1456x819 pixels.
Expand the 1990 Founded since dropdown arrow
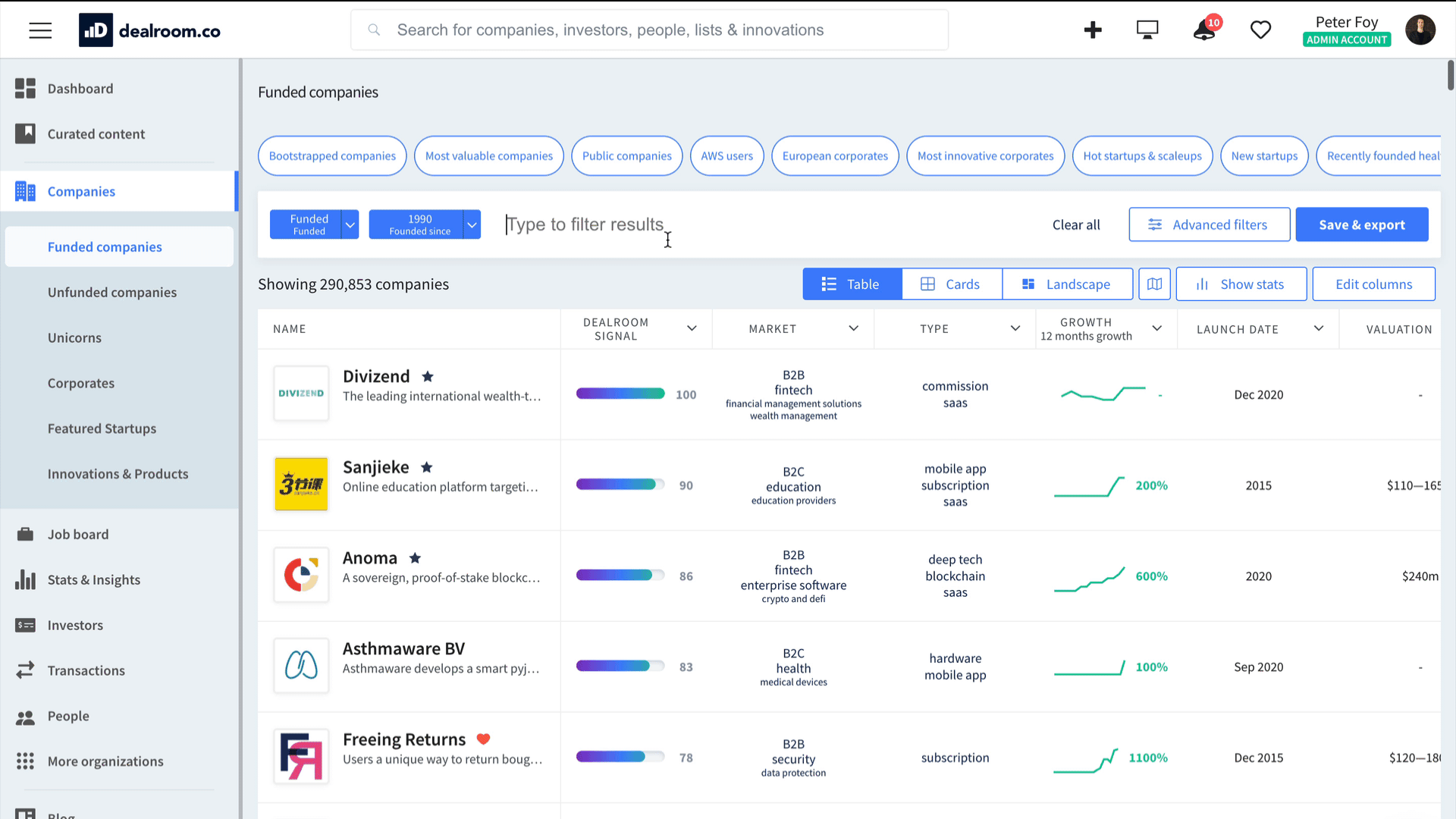[x=472, y=224]
